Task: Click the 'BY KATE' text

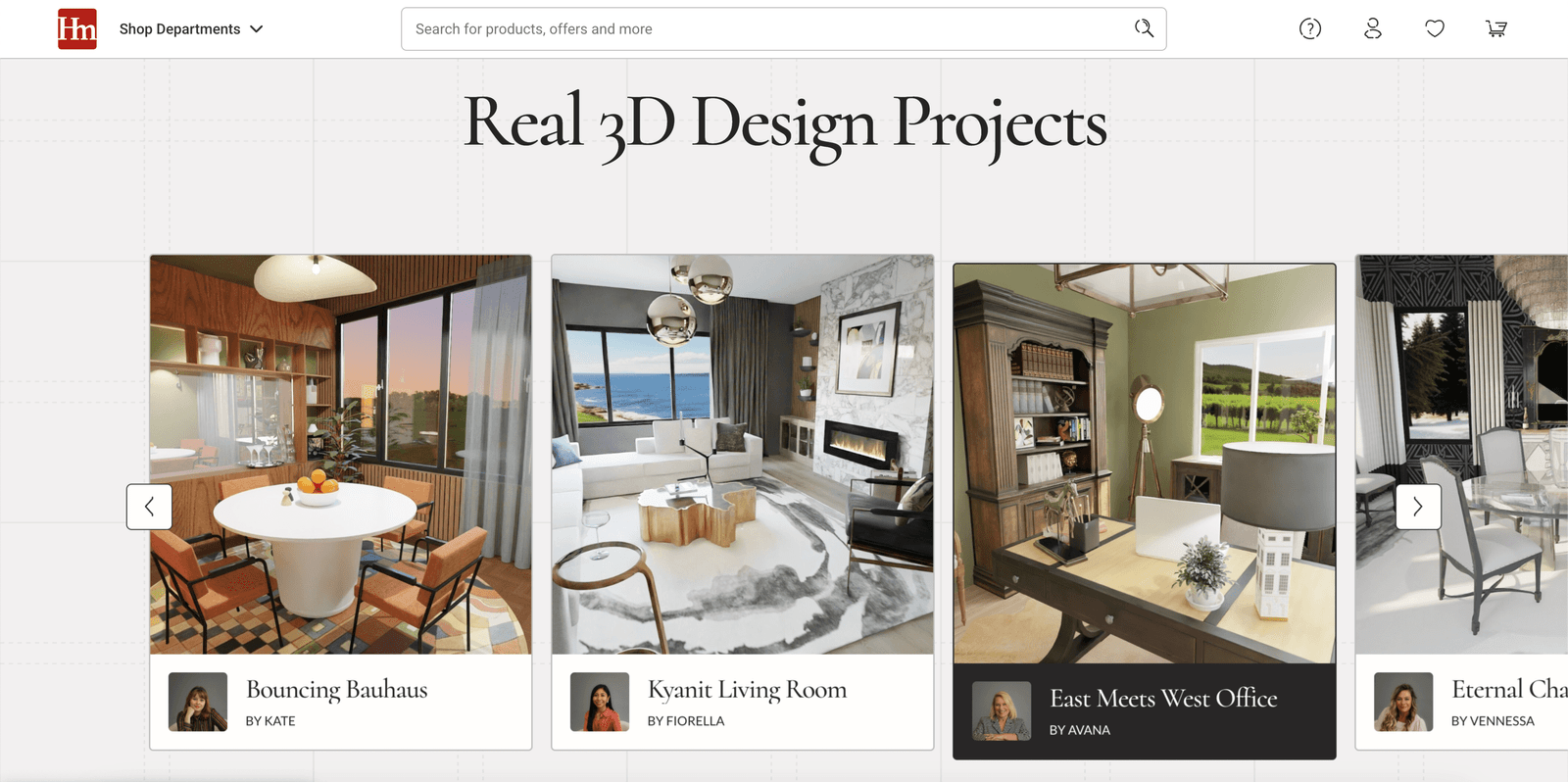Action: click(x=270, y=721)
